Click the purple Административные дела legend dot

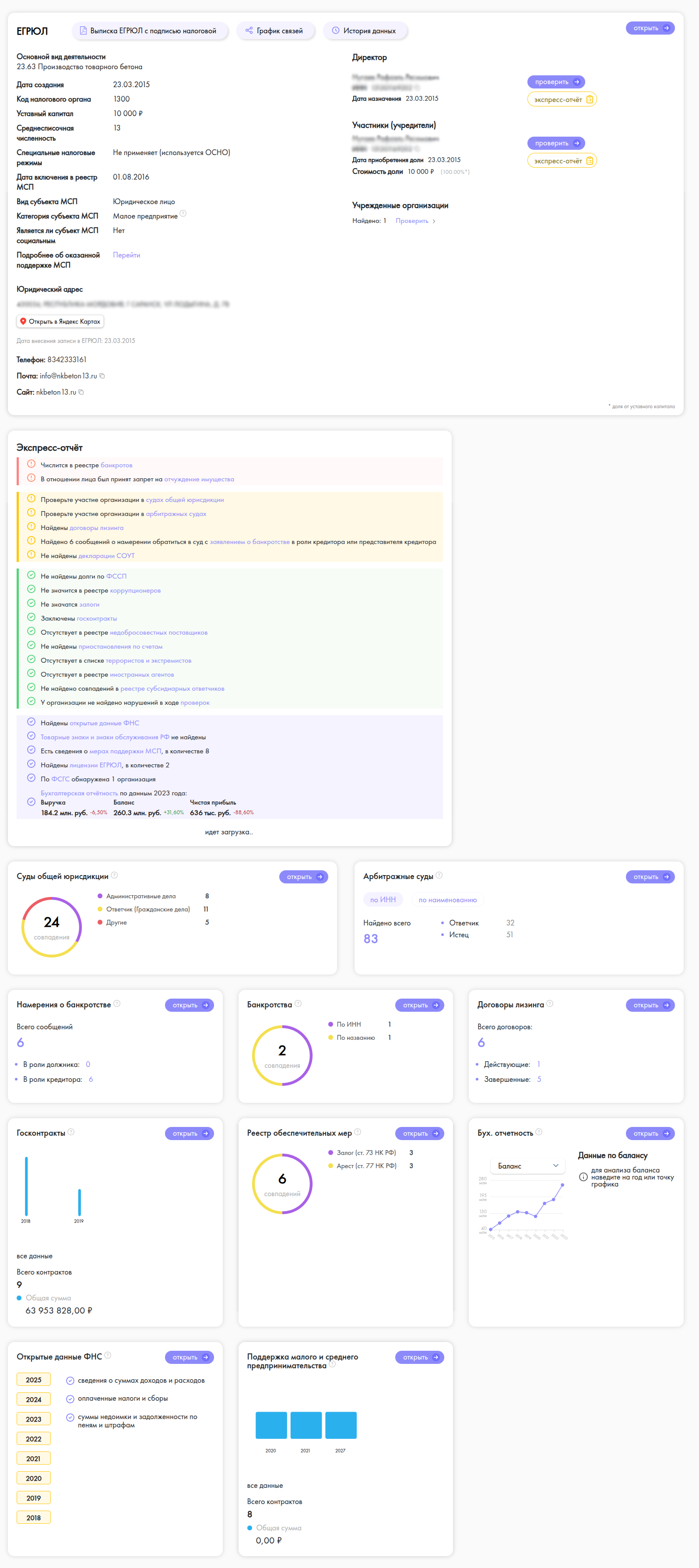[x=100, y=896]
